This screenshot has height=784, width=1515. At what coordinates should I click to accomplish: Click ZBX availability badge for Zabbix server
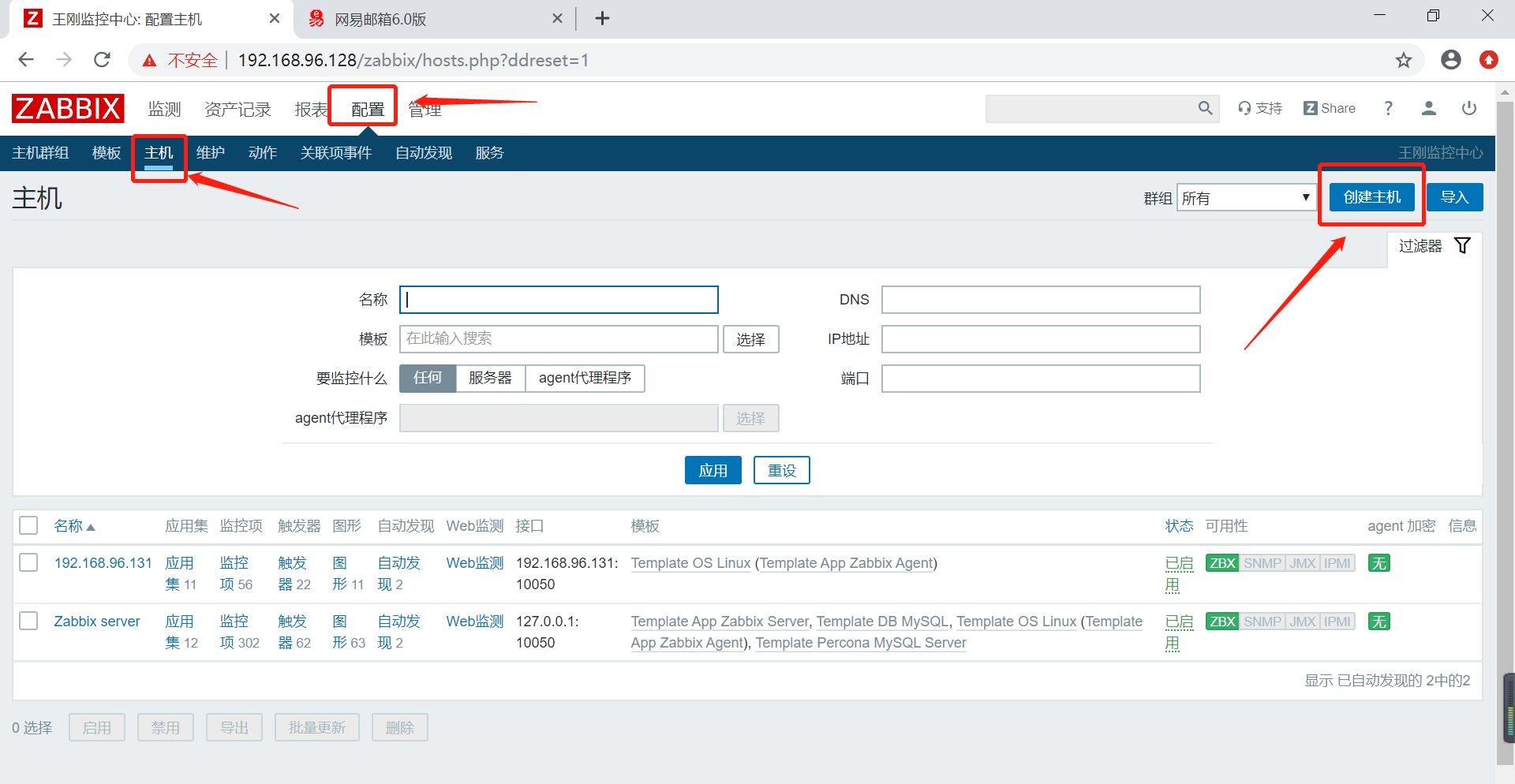click(x=1222, y=622)
